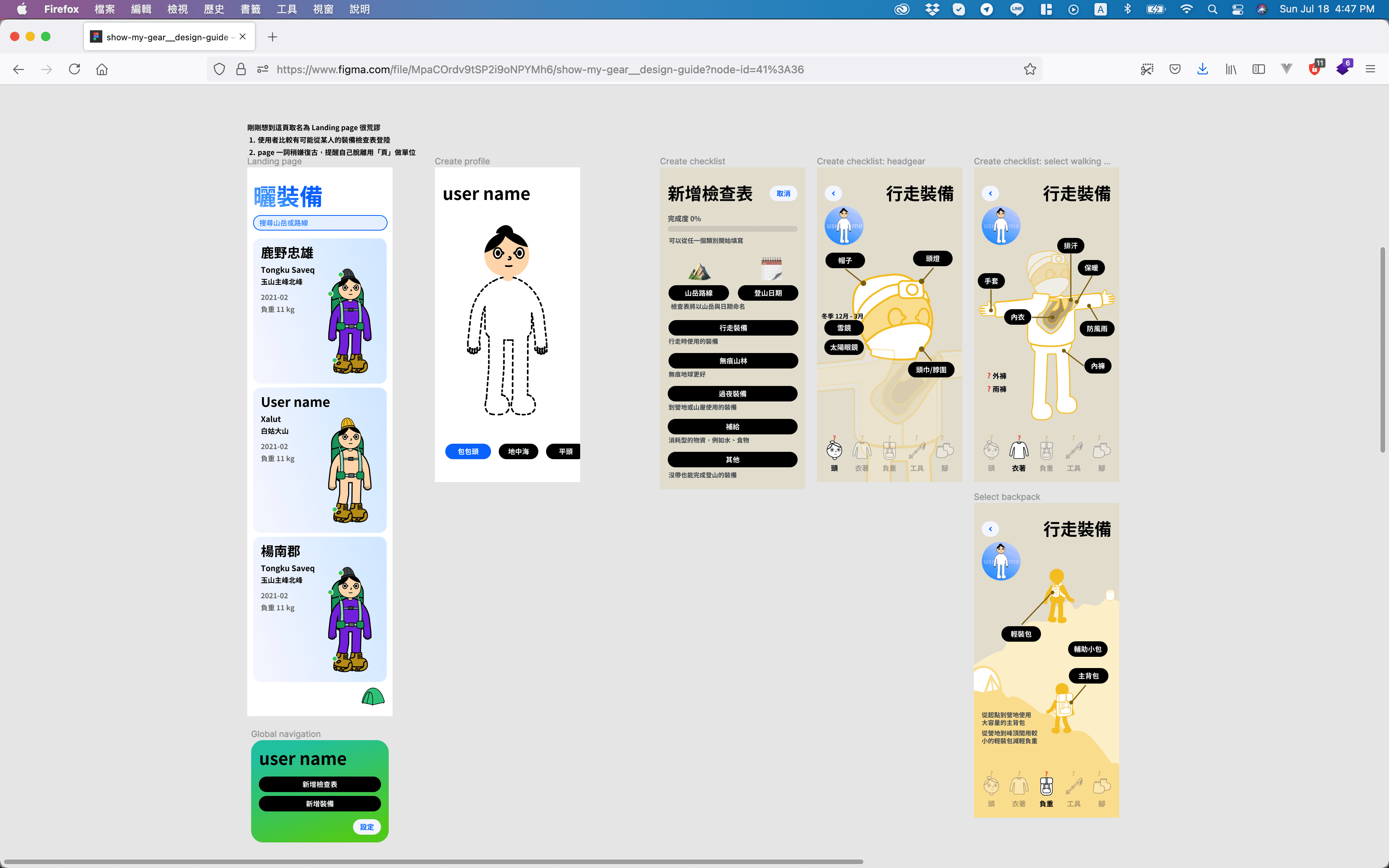
Task: Click the screenshot extension icon
Action: click(x=1147, y=69)
